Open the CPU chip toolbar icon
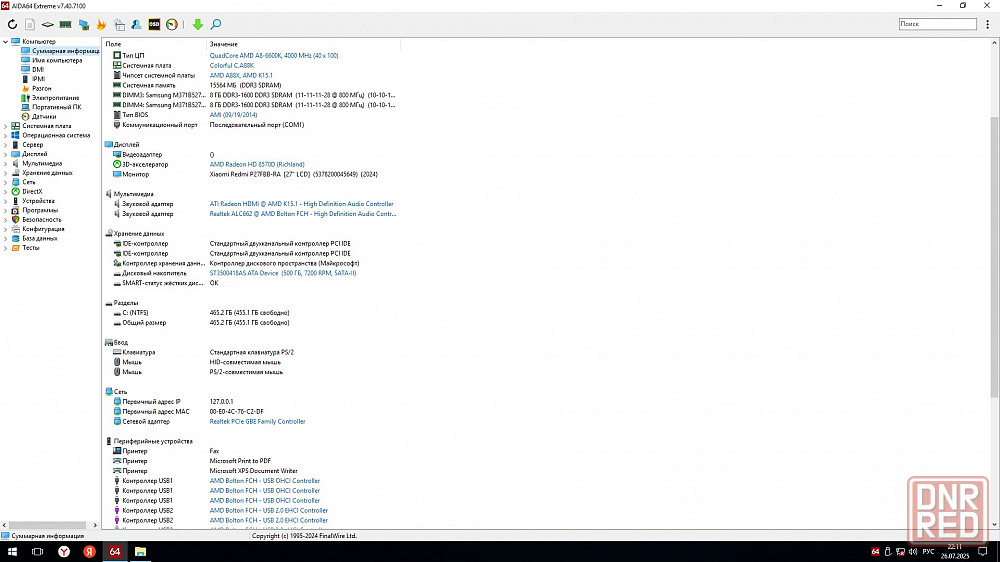The height and width of the screenshot is (562, 1000). tap(48, 24)
